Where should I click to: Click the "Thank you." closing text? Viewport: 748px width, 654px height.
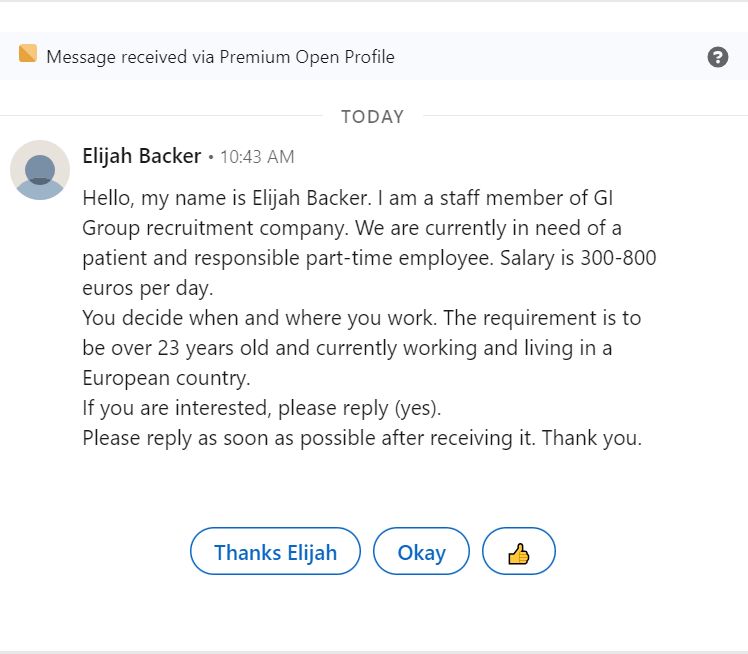tap(592, 438)
